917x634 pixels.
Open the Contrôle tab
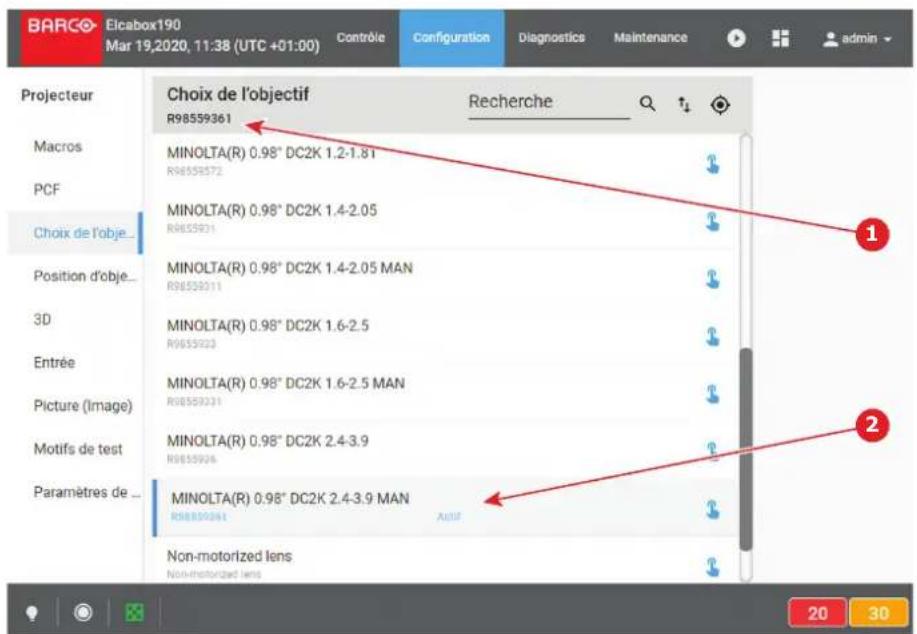pos(361,37)
